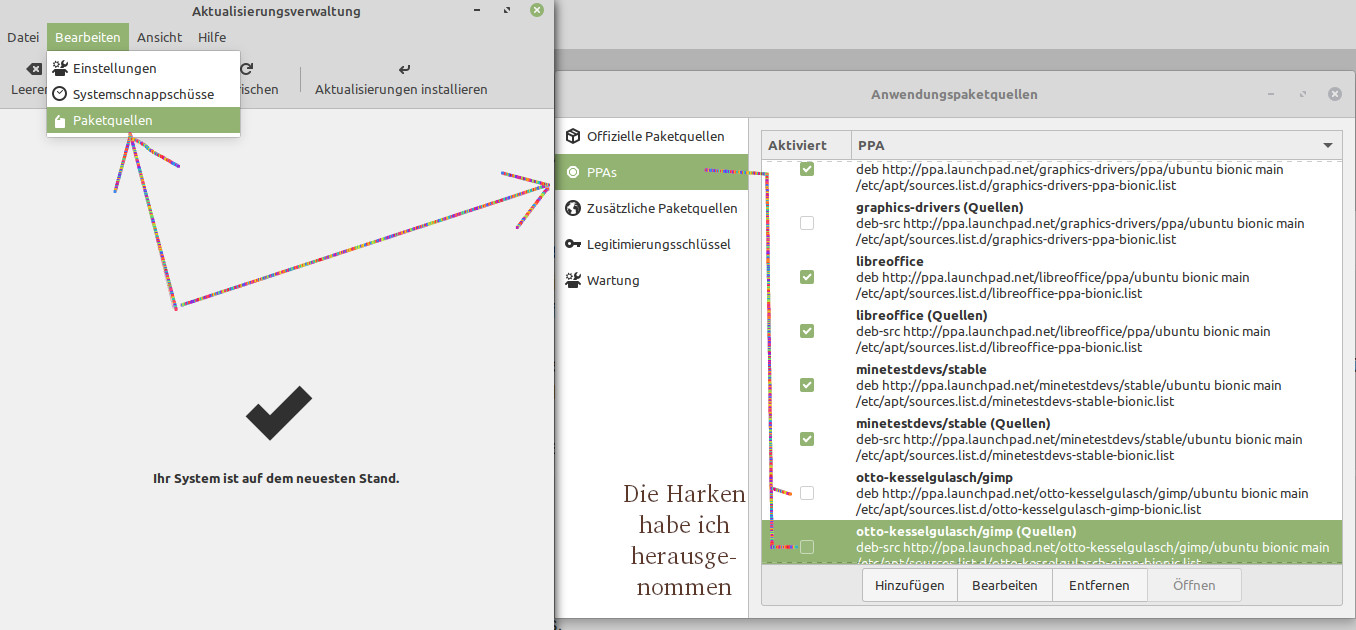Enable the graphics-drivers (Quellen) checkbox
Image resolution: width=1356 pixels, height=630 pixels.
tap(807, 223)
